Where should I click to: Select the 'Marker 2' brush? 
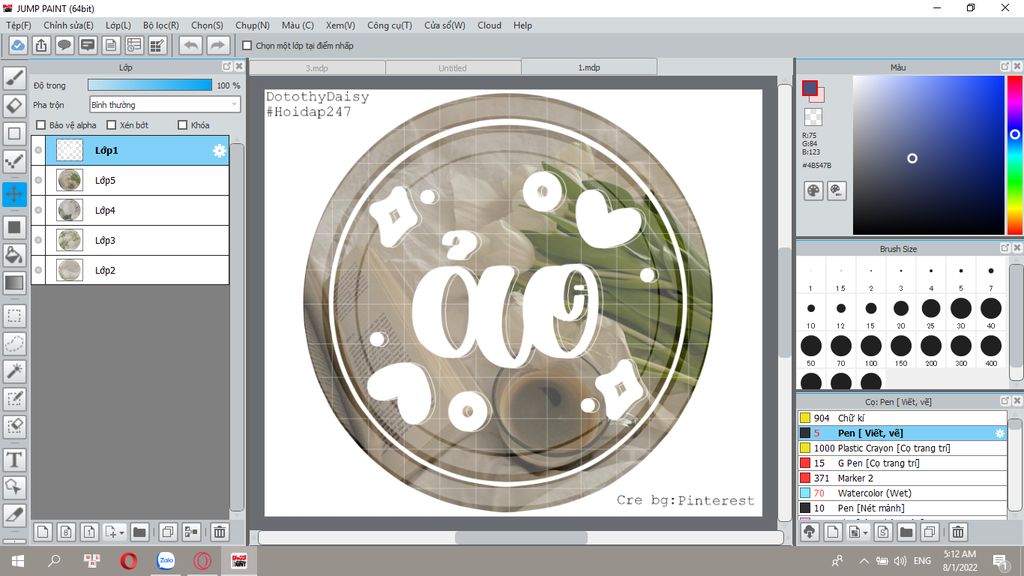click(903, 478)
